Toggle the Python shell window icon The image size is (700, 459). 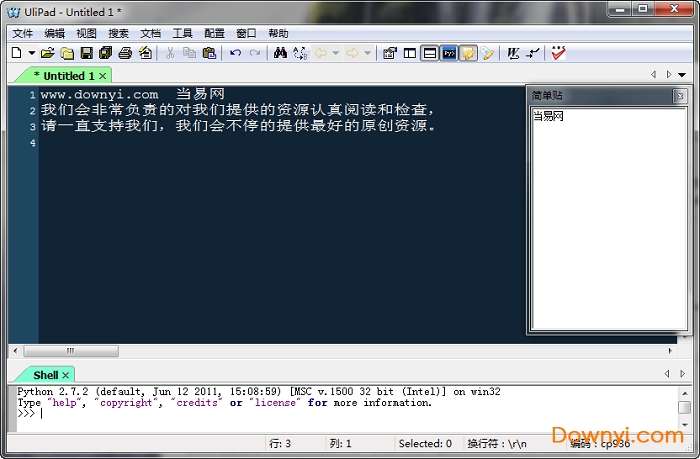tap(449, 53)
